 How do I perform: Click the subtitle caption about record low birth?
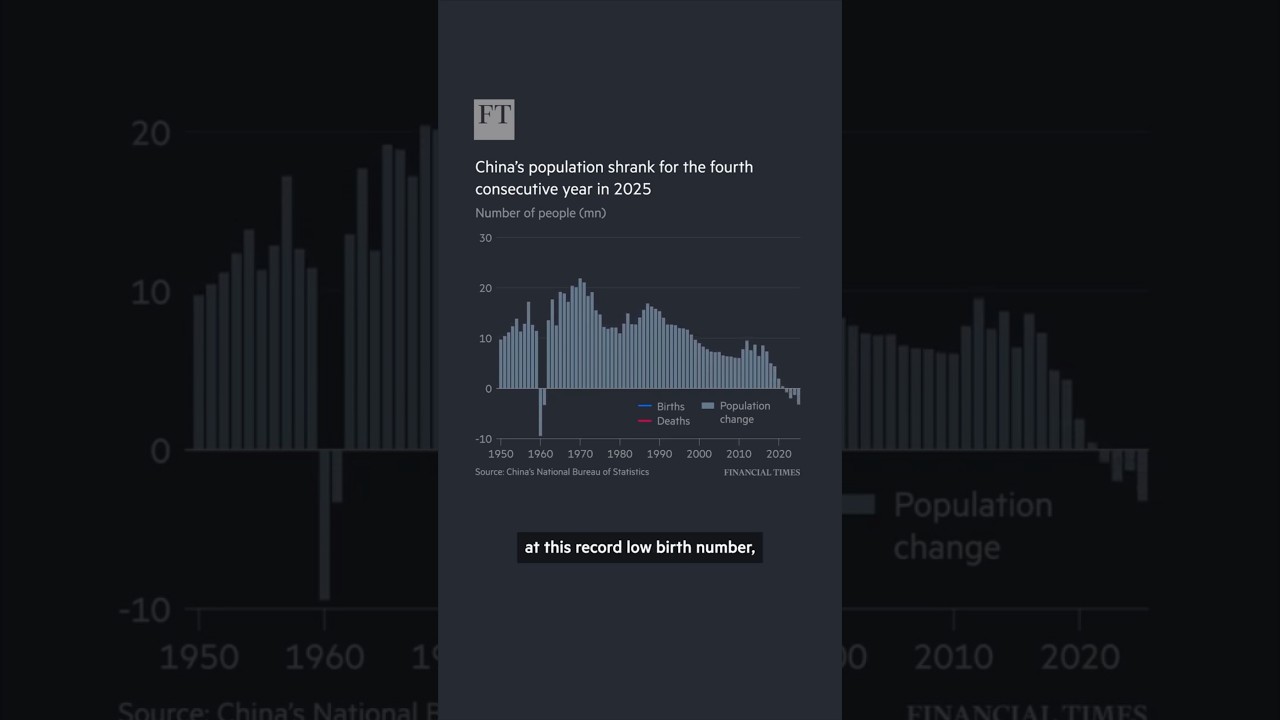pyautogui.click(x=640, y=548)
